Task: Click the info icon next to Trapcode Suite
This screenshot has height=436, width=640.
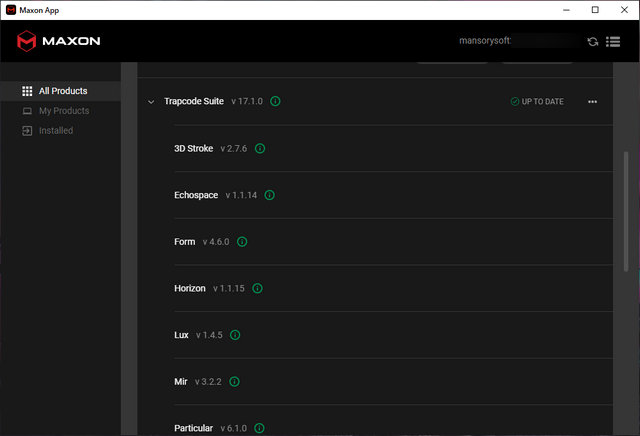Action: (275, 102)
